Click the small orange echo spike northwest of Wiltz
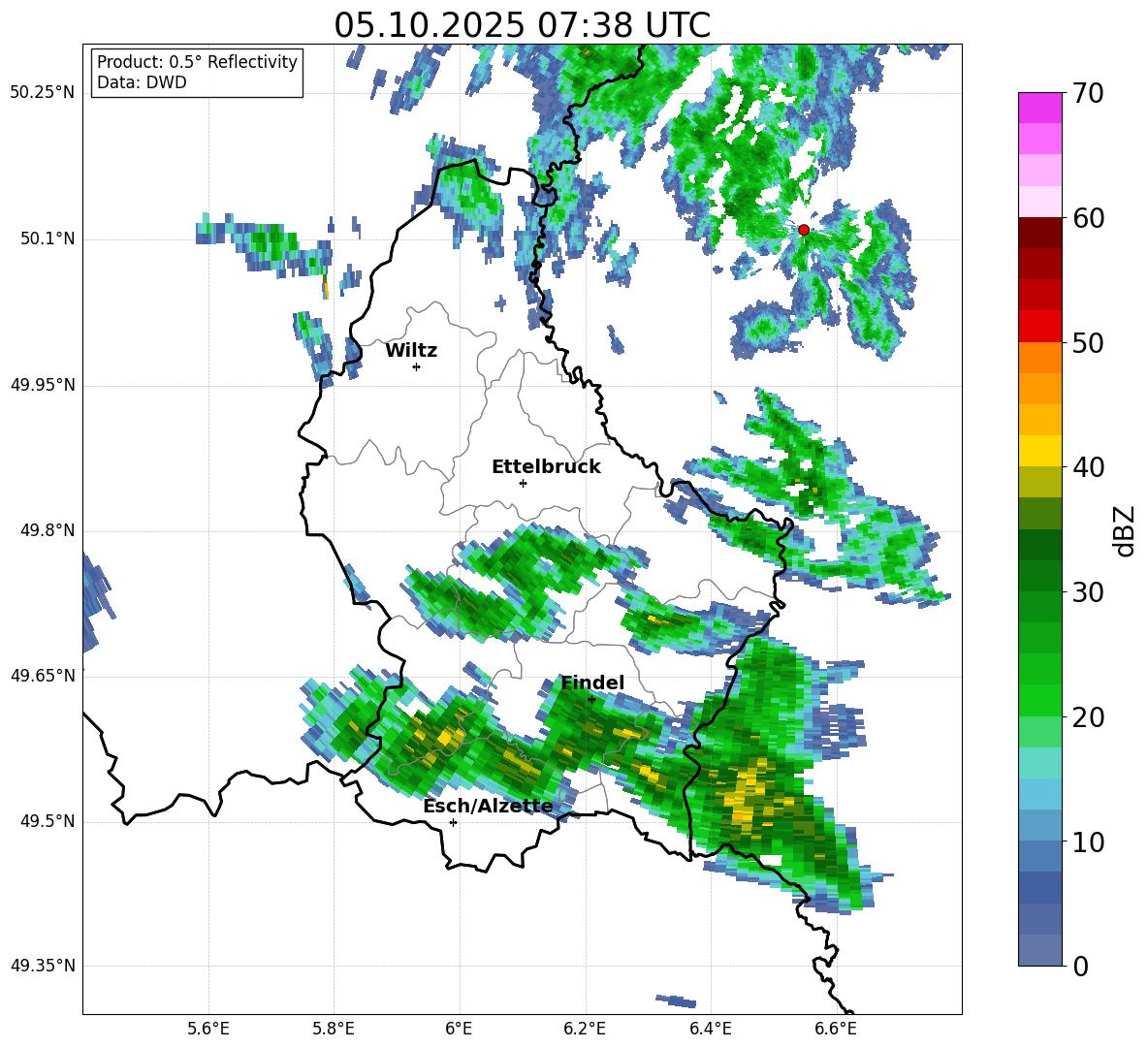The width and height of the screenshot is (1148, 1048). [326, 288]
